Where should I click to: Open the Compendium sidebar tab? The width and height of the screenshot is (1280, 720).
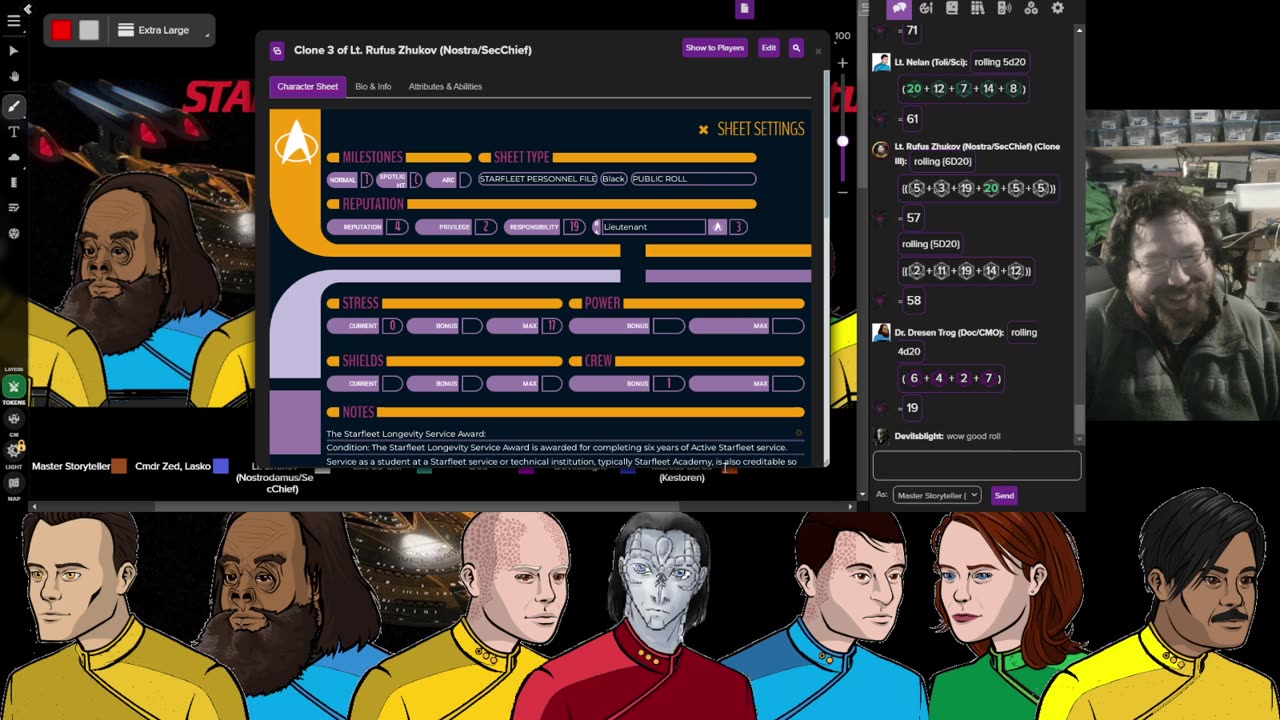(x=978, y=9)
